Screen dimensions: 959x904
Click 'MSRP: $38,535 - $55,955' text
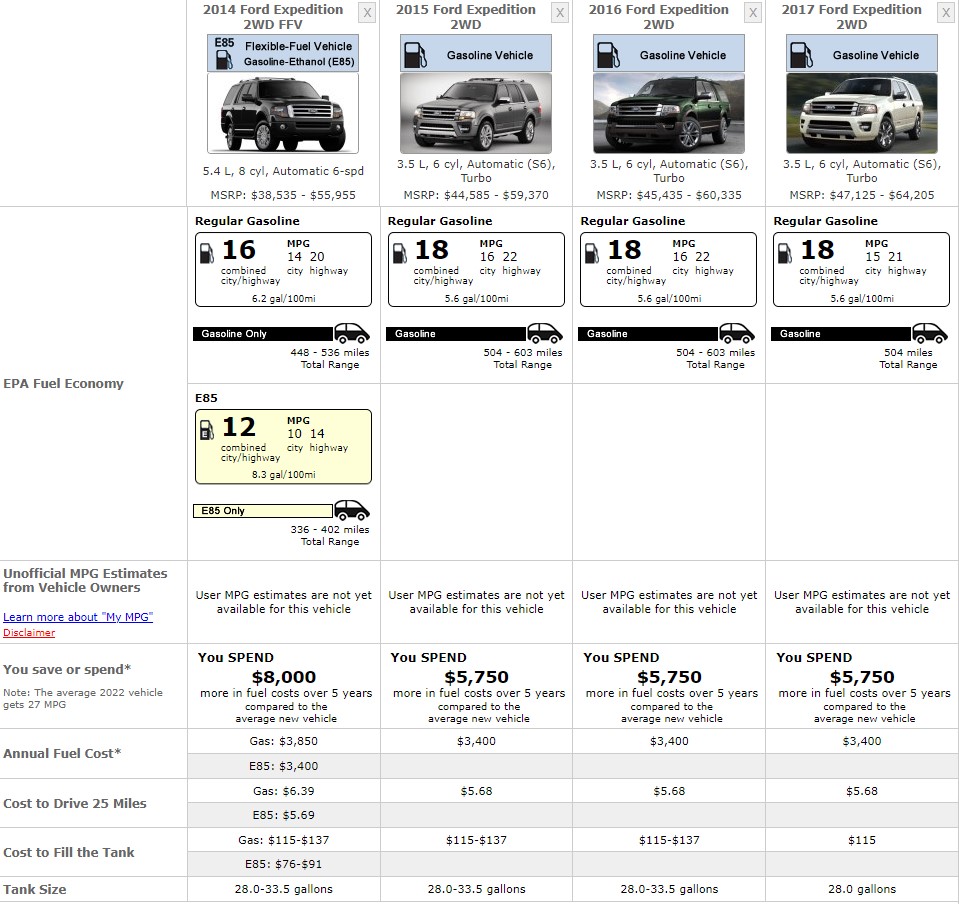pyautogui.click(x=283, y=195)
